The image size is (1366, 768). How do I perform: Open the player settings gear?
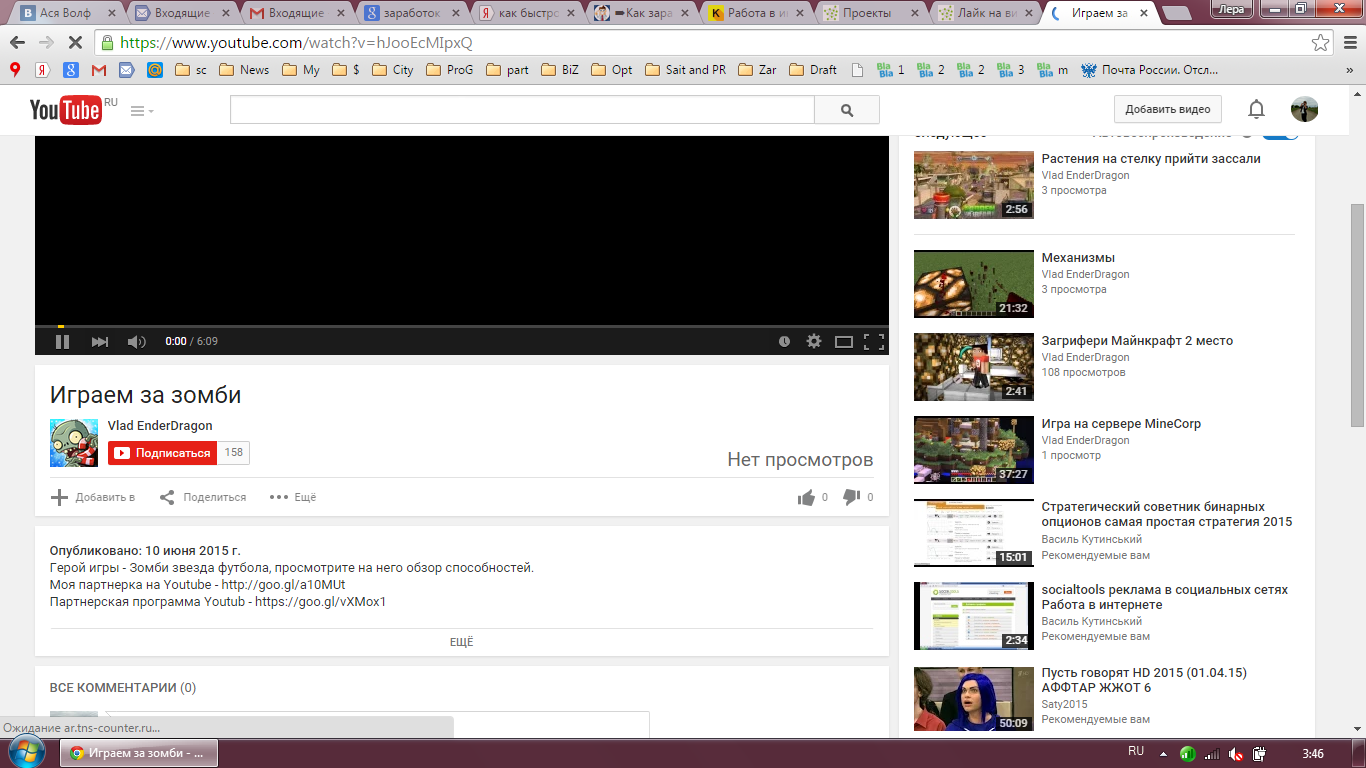pos(814,341)
